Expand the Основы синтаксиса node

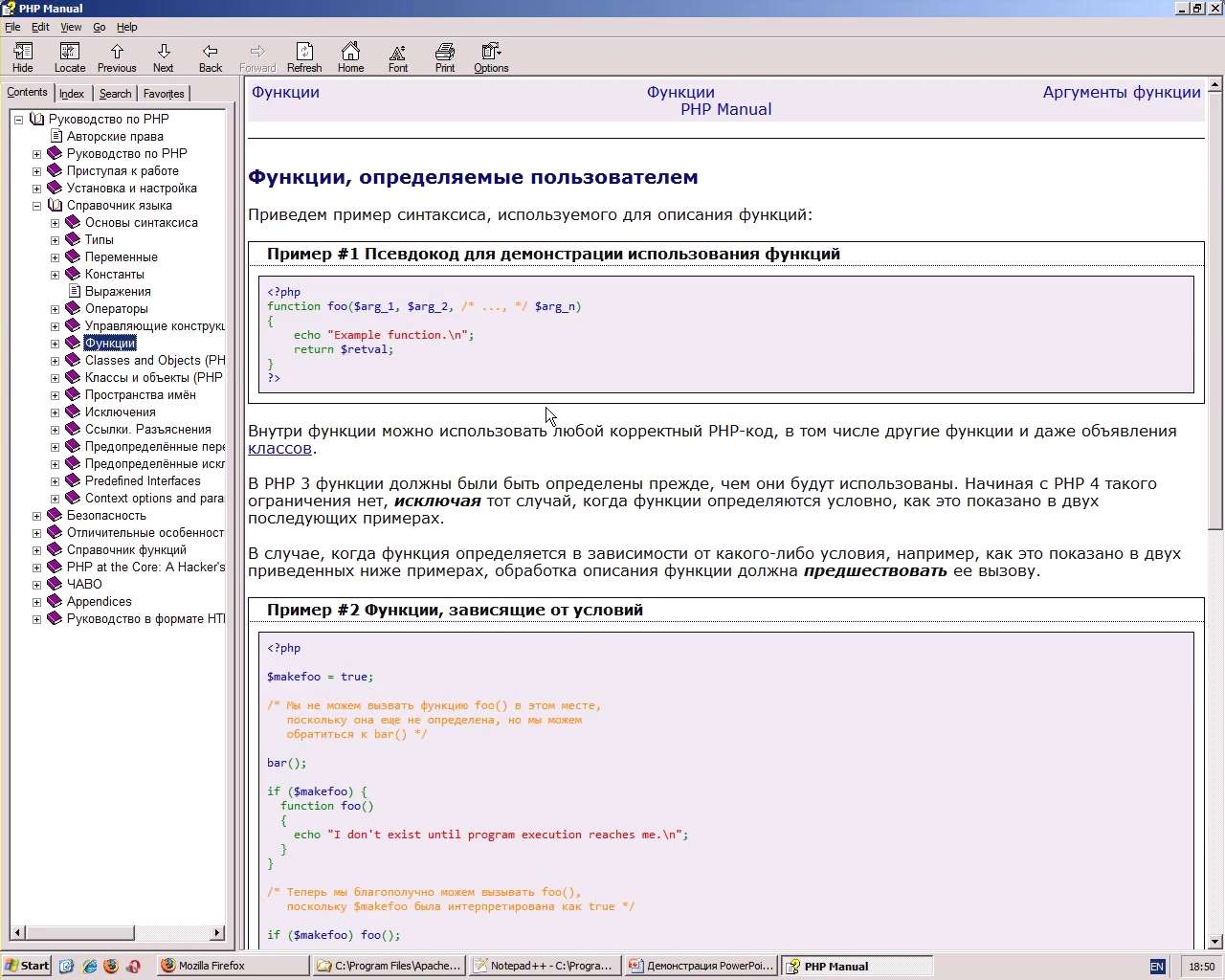(x=55, y=223)
